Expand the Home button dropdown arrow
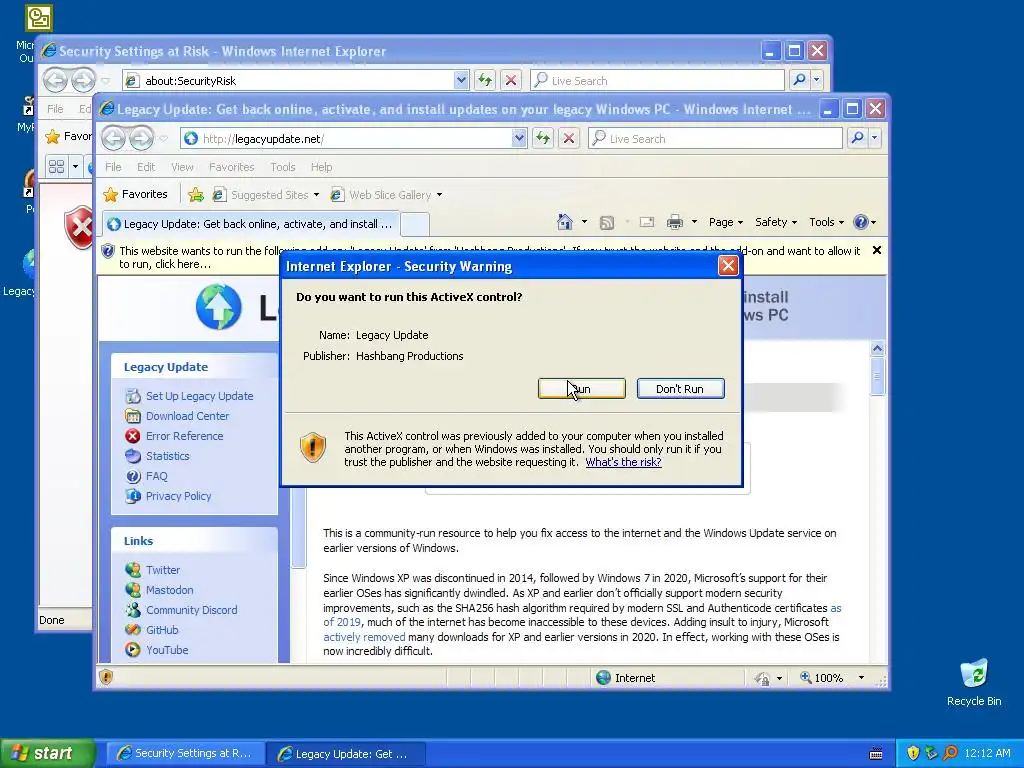This screenshot has width=1024, height=768. coord(584,222)
